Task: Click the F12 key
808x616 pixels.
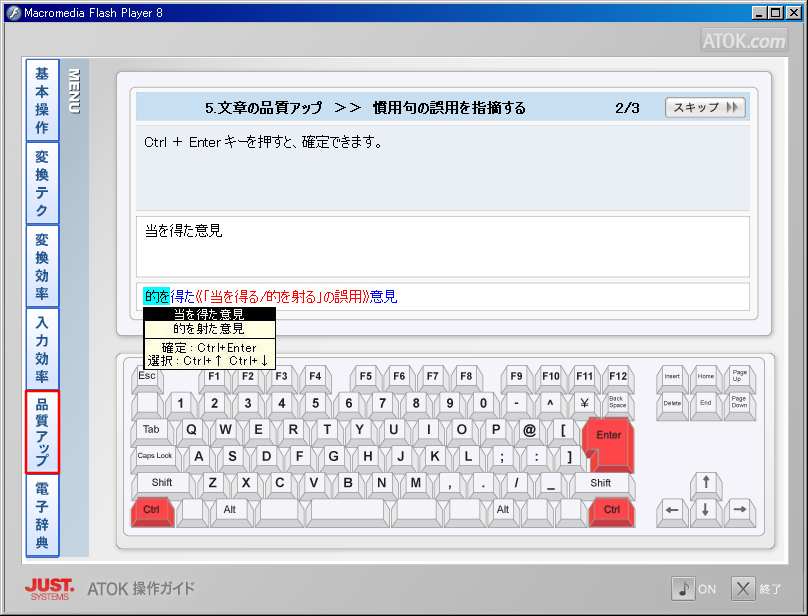Action: [618, 378]
